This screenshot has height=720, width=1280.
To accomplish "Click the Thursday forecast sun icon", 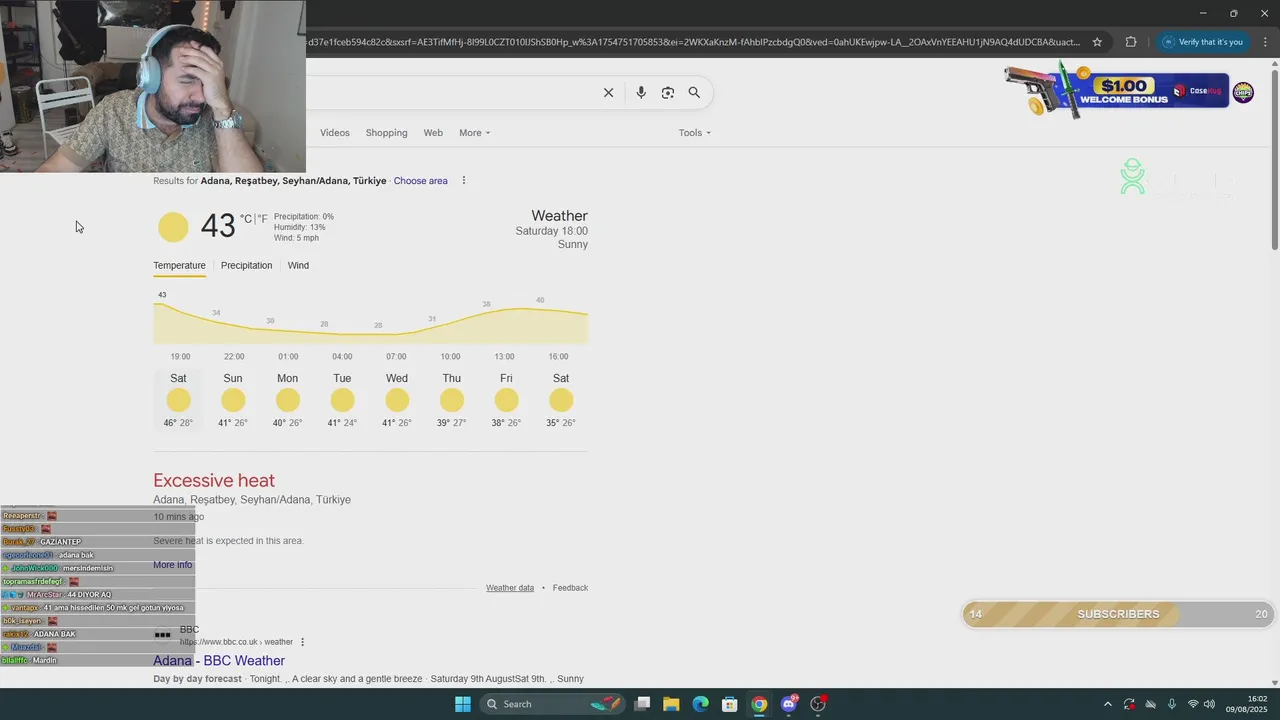I will coord(452,400).
